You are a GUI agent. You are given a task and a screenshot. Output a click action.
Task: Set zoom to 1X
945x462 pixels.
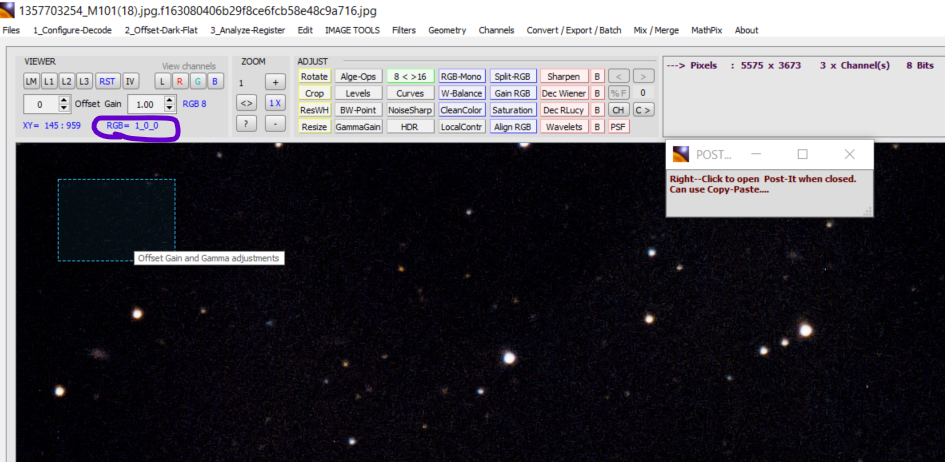(x=275, y=103)
